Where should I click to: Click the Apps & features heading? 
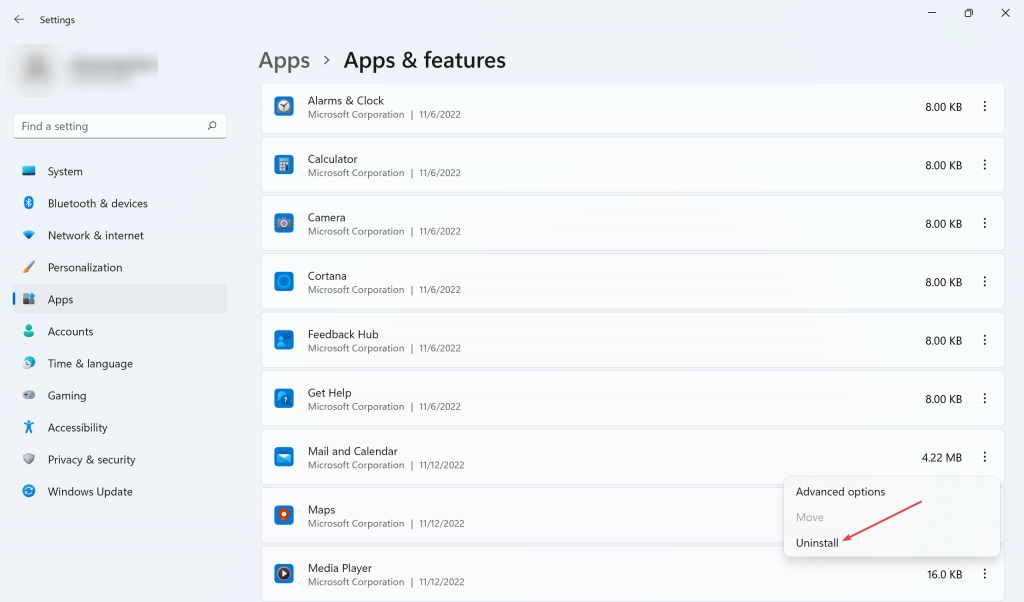tap(424, 60)
